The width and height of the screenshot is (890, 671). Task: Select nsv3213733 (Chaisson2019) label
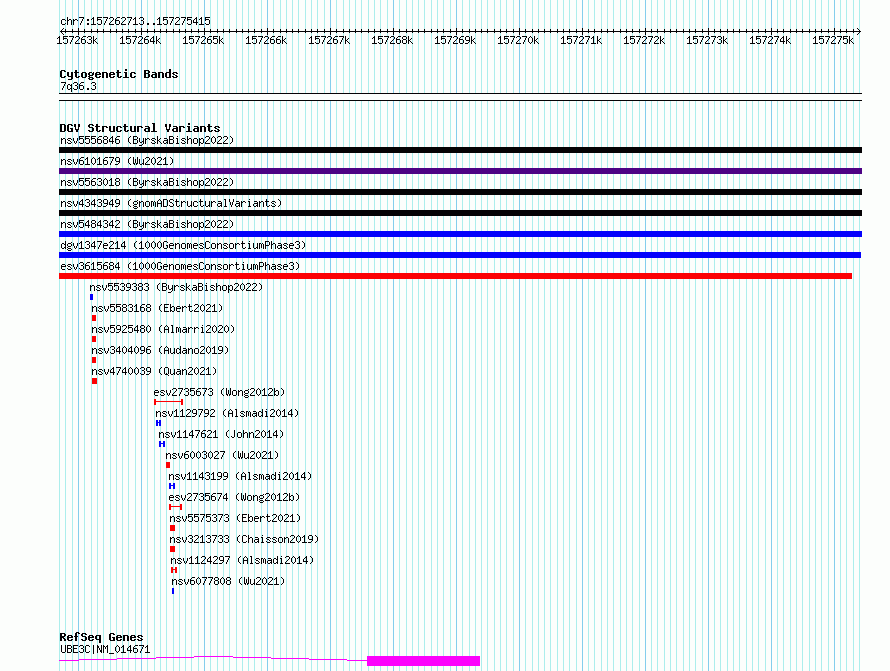[244, 539]
